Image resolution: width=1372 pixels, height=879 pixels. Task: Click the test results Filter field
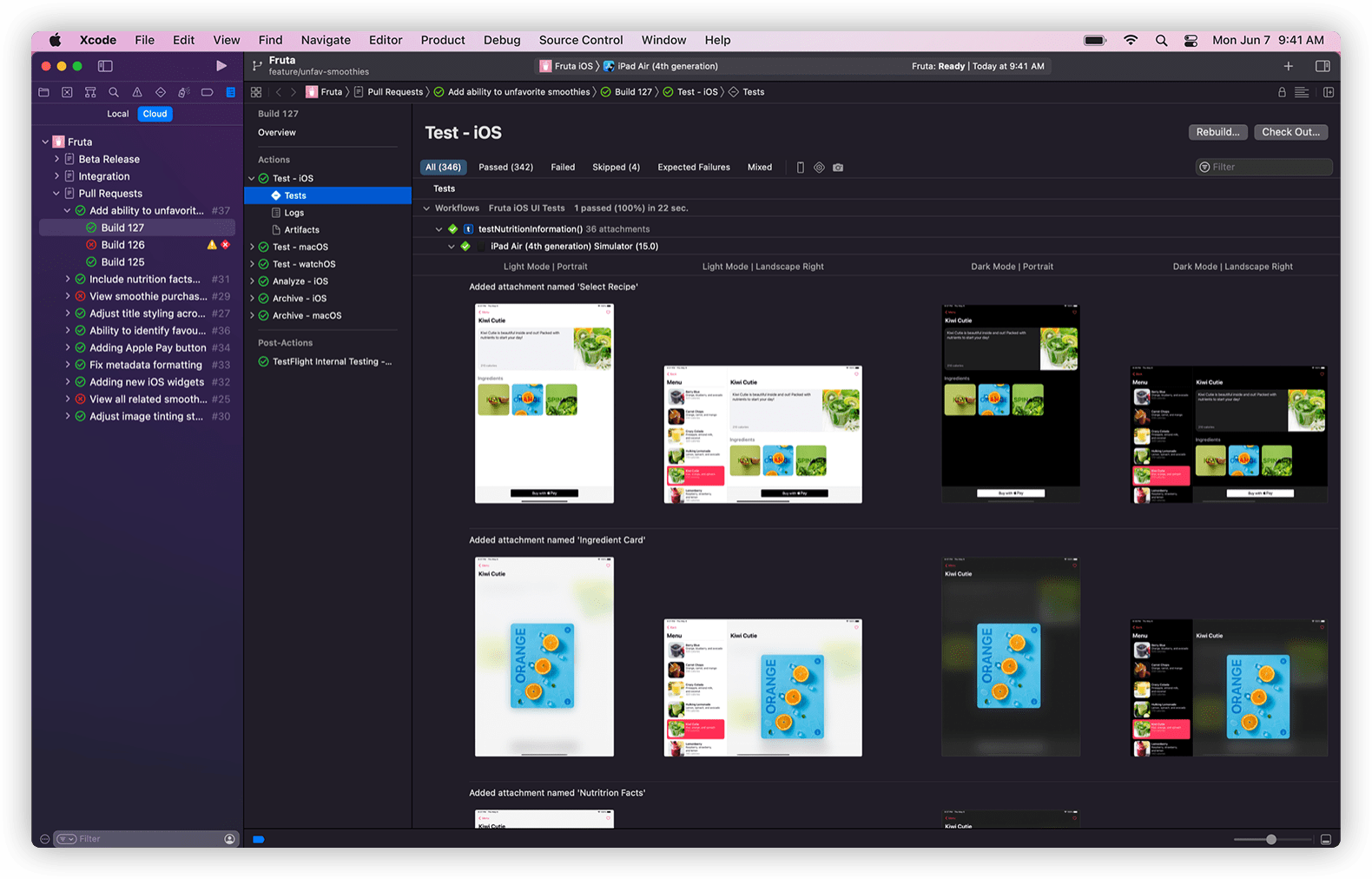pos(1264,167)
